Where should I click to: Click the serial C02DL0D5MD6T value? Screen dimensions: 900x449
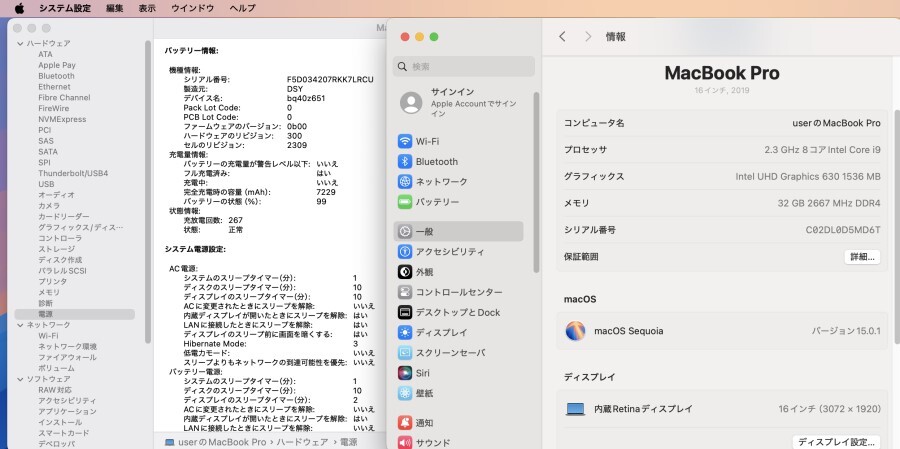(843, 230)
